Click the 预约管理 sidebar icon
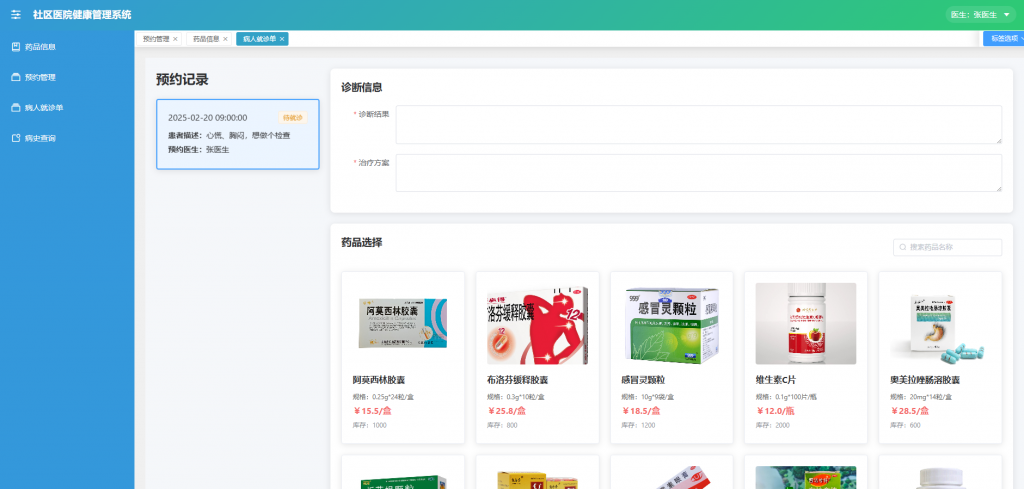The width and height of the screenshot is (1024, 489). 16,77
